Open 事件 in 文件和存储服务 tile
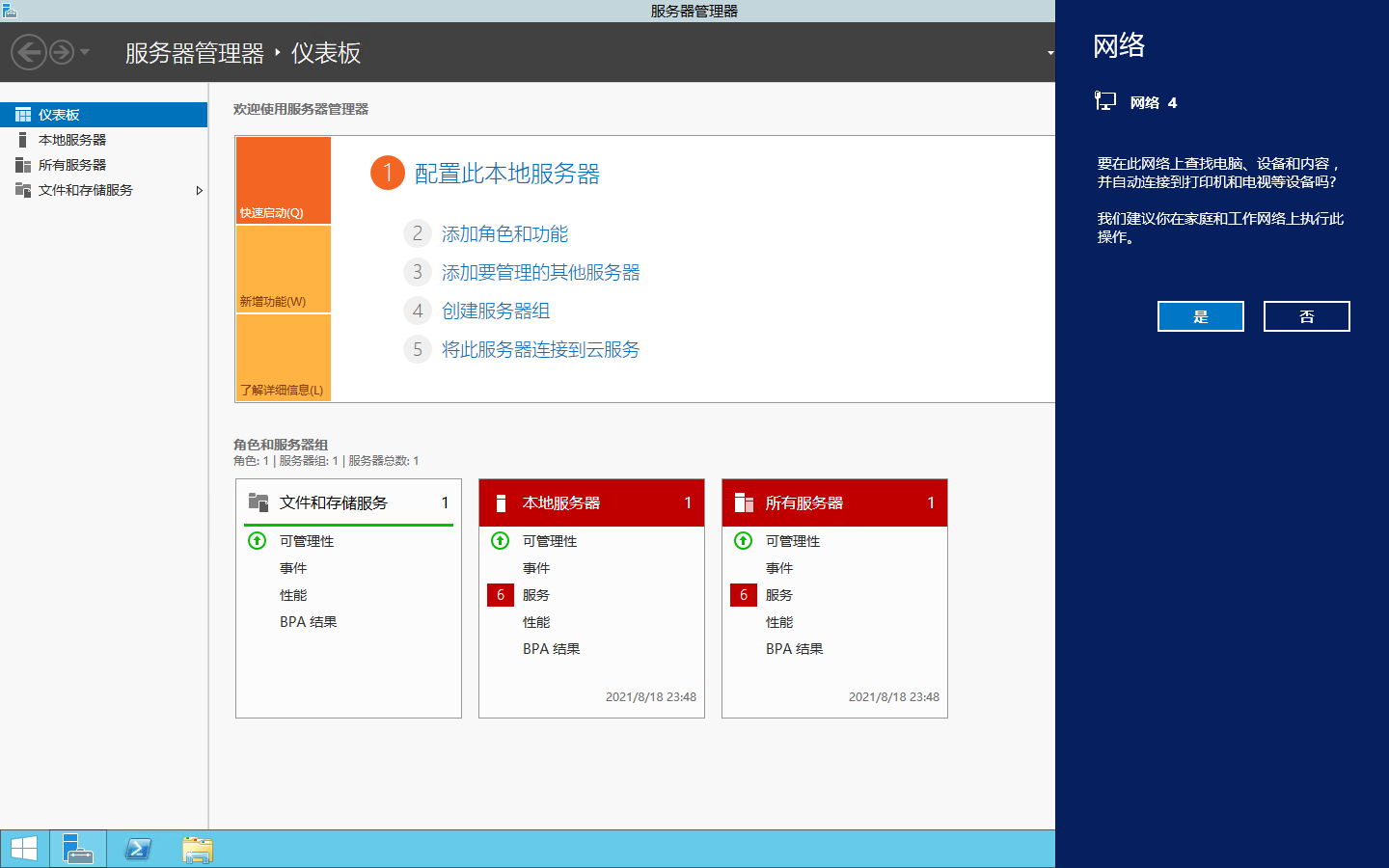 pos(293,568)
